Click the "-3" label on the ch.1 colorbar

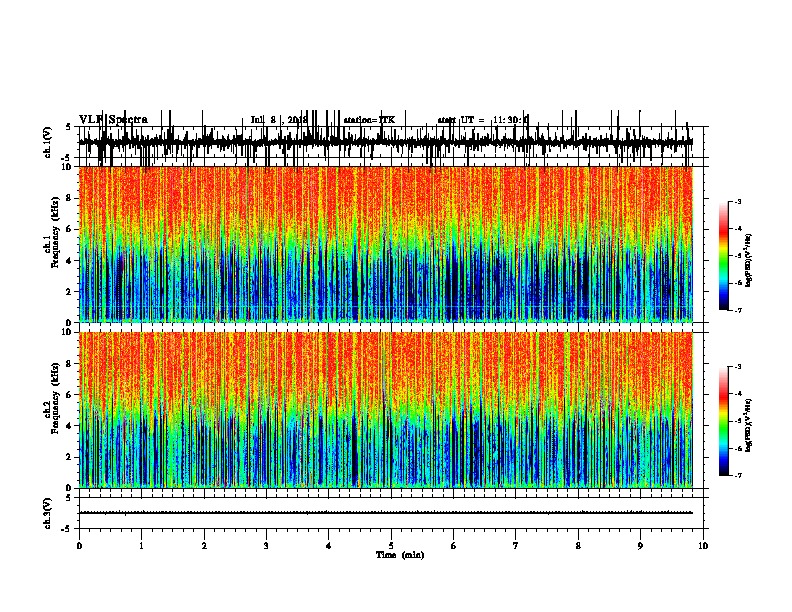click(738, 202)
